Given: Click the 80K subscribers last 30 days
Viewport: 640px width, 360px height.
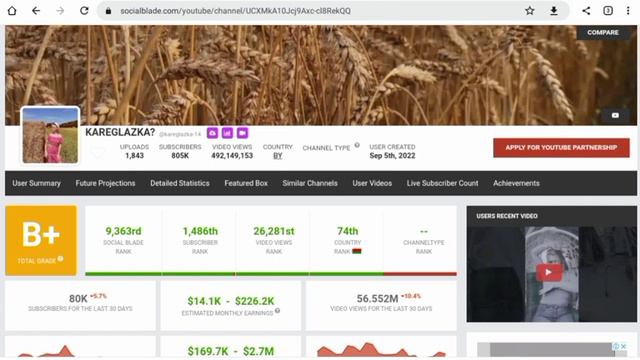Looking at the screenshot, I should click(x=78, y=299).
